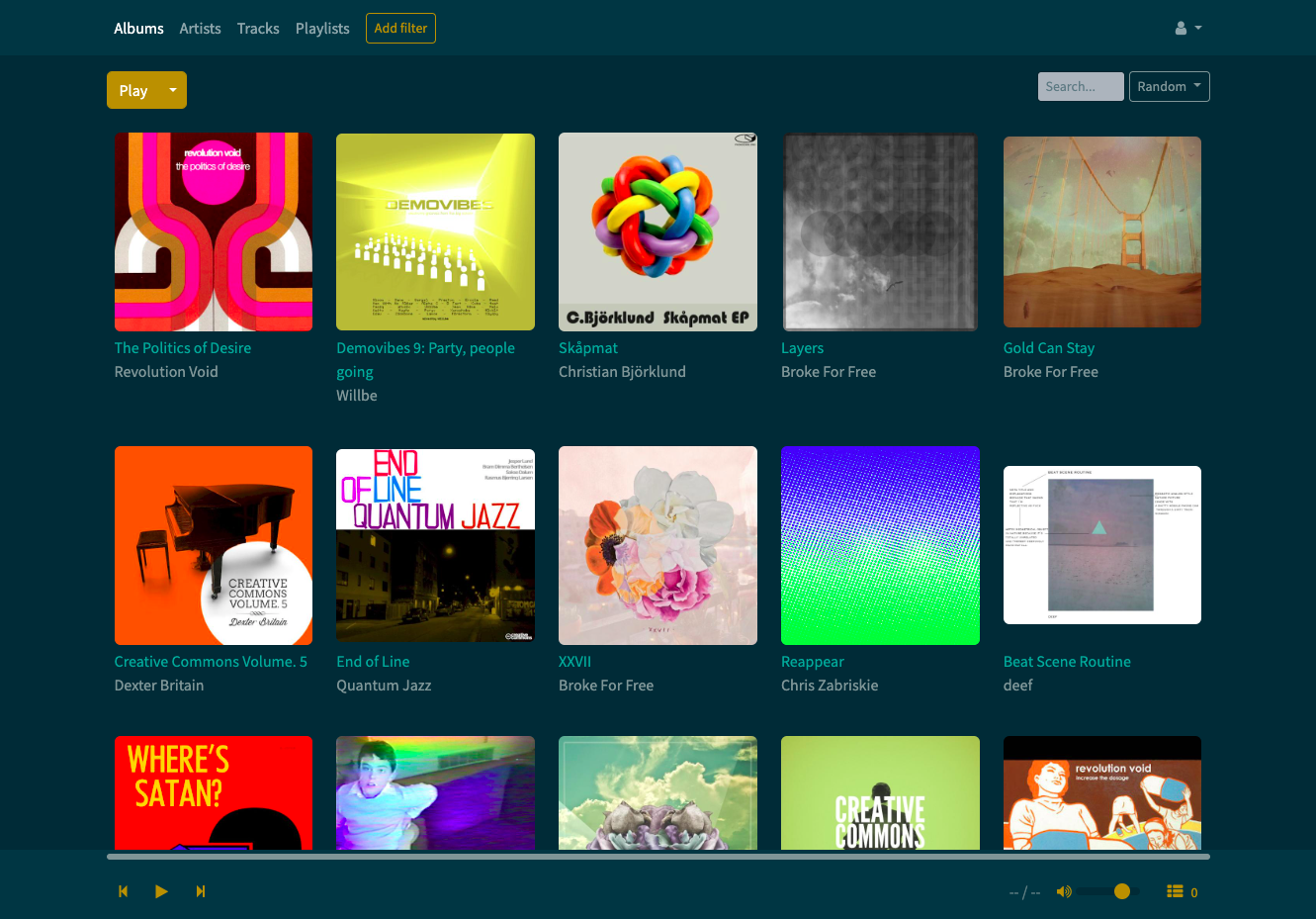Select artist name Chris Zabriskie
This screenshot has height=919, width=1316.
pos(830,686)
